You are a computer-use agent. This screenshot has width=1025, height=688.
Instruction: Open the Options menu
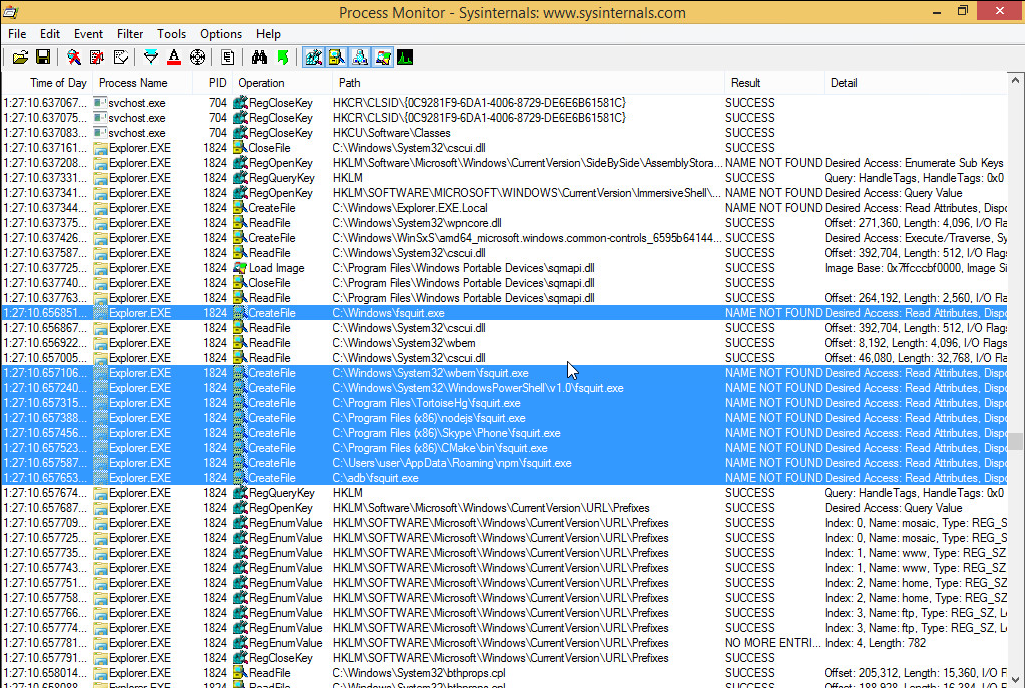pos(221,34)
